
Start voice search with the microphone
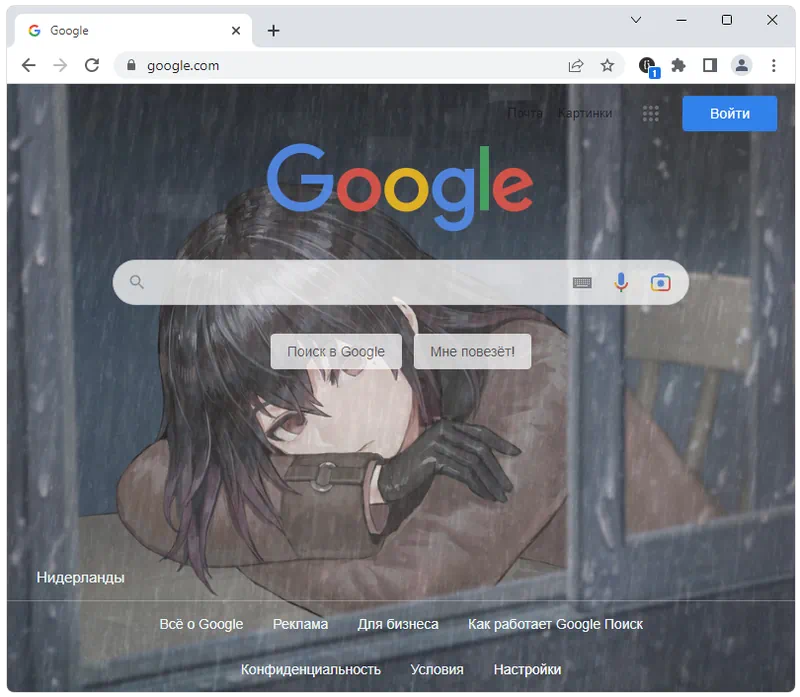[x=621, y=282]
